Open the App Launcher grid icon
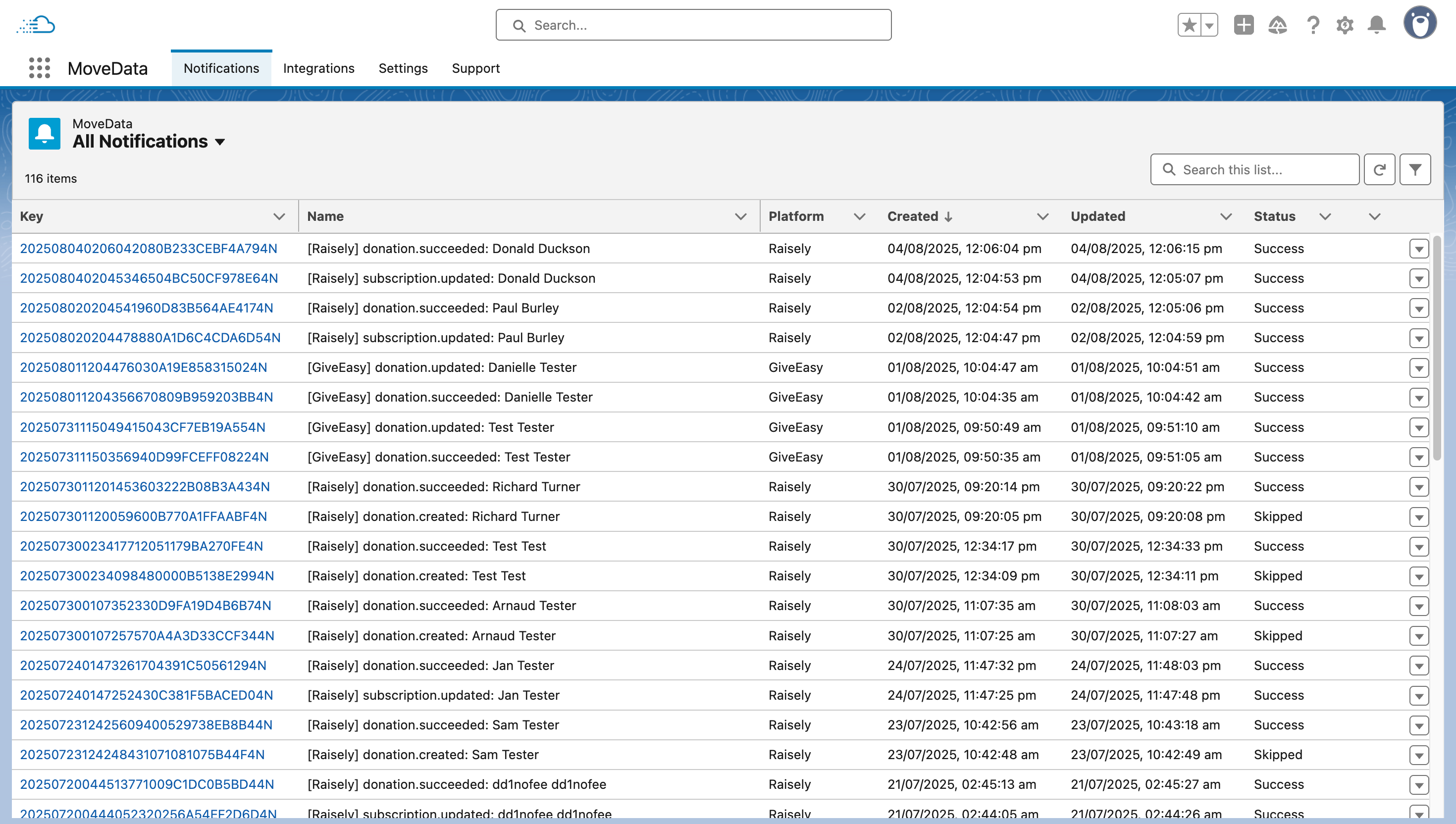The width and height of the screenshot is (1456, 824). [39, 68]
